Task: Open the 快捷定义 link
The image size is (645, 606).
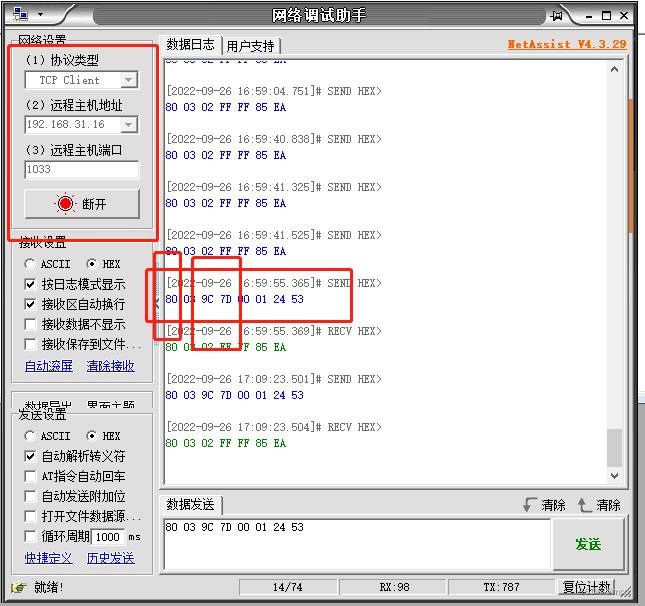Action: tap(49, 558)
